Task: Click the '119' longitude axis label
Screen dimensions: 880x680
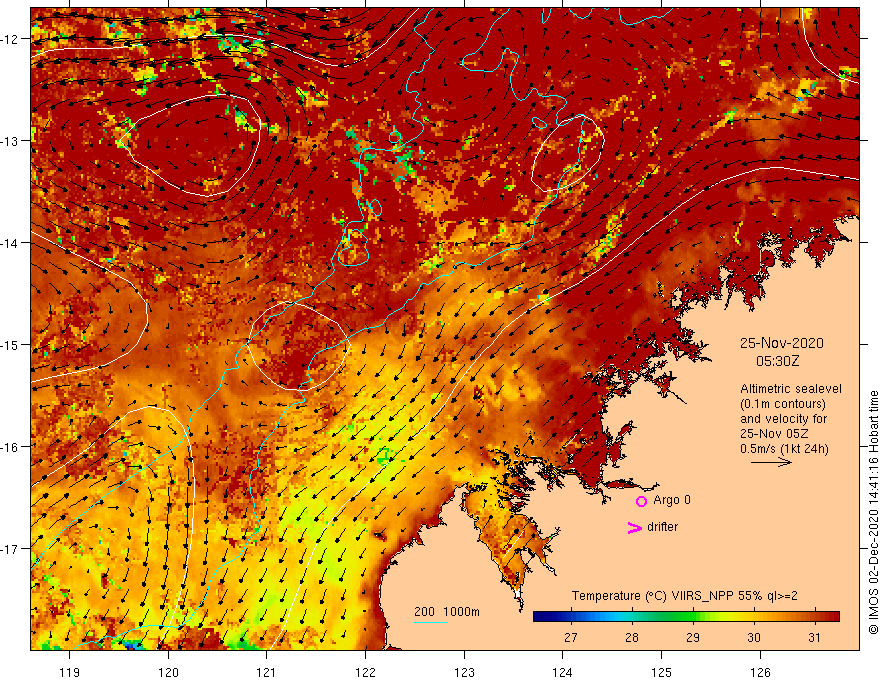Action: click(70, 672)
